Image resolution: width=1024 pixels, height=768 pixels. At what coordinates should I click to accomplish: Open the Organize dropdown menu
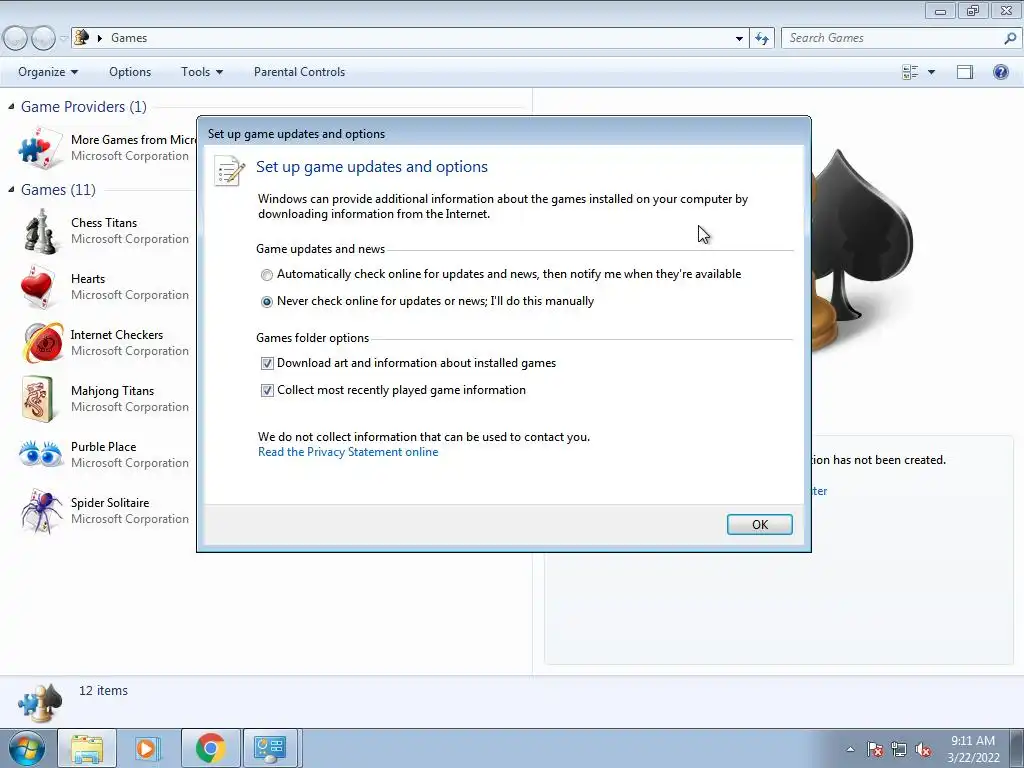48,72
